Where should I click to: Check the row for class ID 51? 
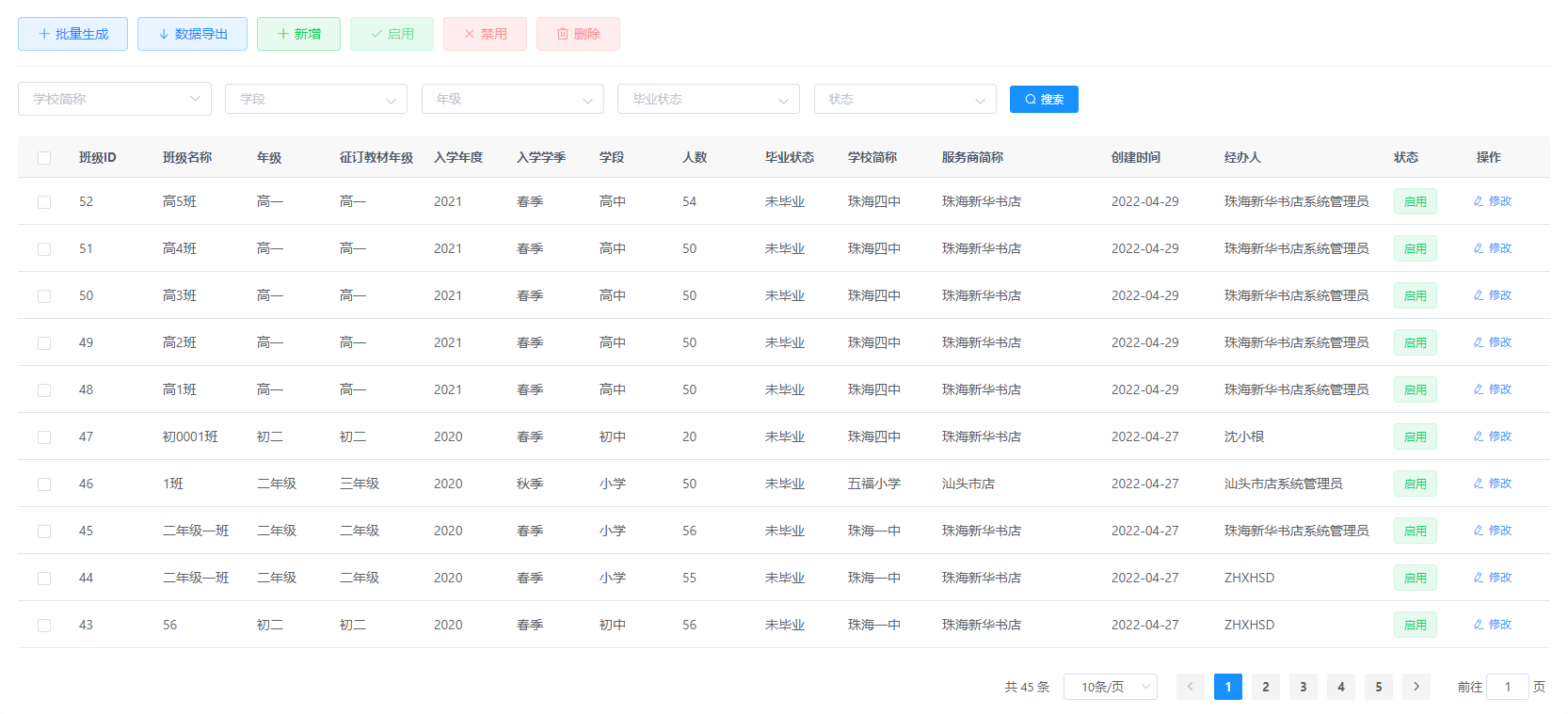coord(44,249)
